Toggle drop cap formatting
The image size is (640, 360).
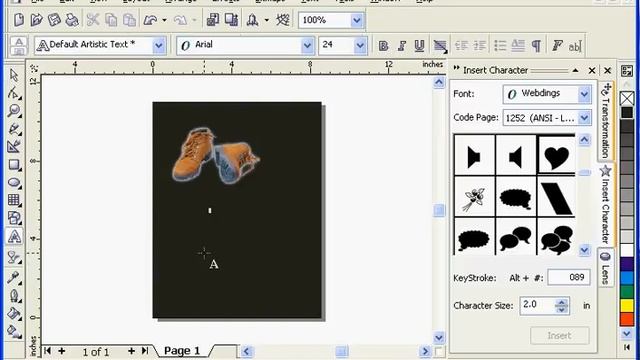click(518, 45)
